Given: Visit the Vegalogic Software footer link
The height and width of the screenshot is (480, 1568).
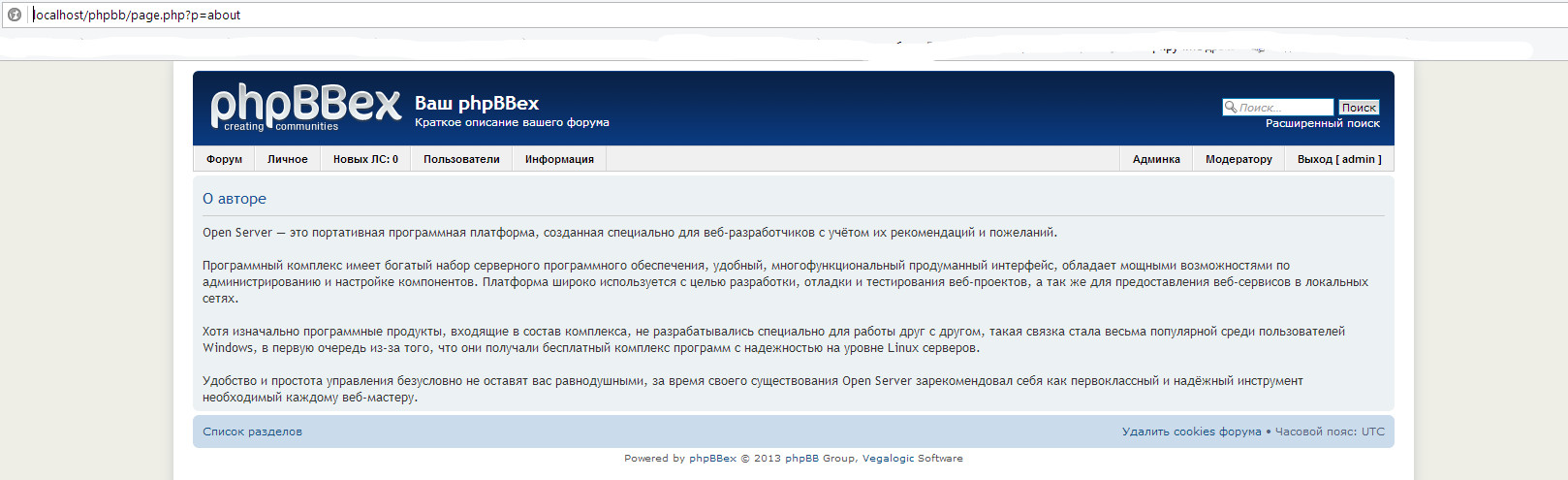Looking at the screenshot, I should (x=912, y=459).
